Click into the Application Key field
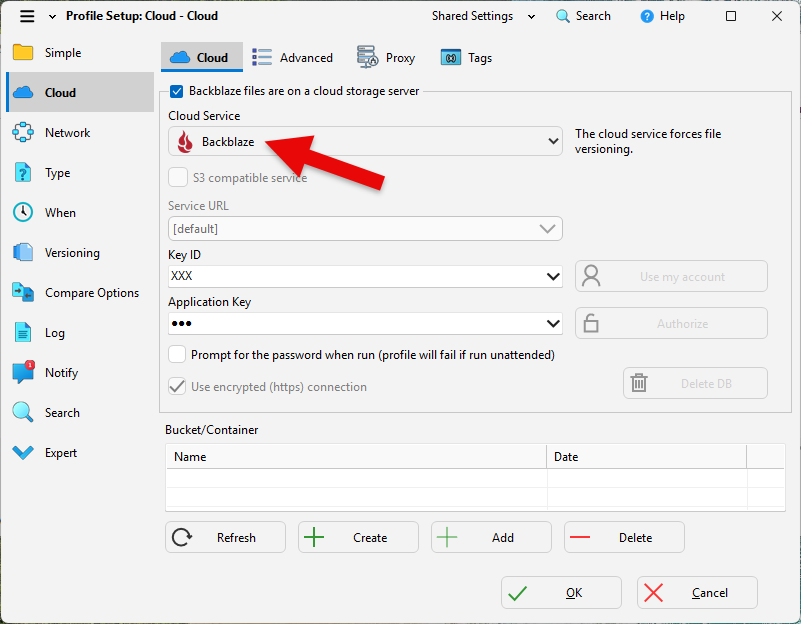 point(356,323)
